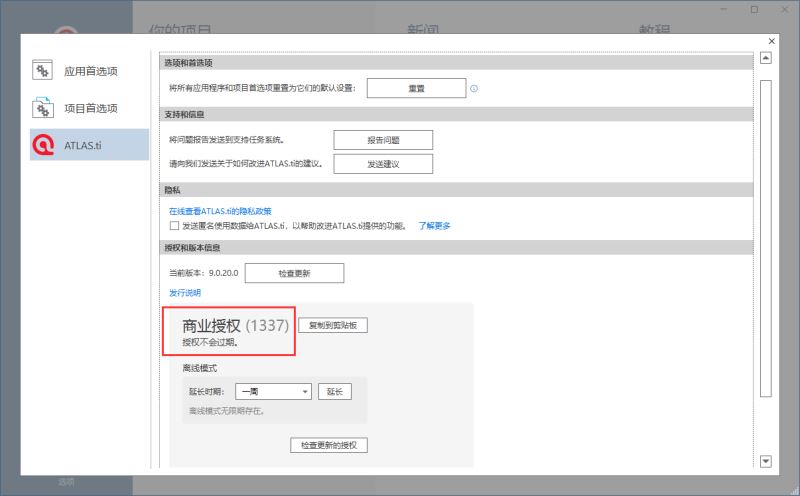This screenshot has height=496, width=800.
Task: Open the 项目首选项 section
Action: click(x=89, y=108)
